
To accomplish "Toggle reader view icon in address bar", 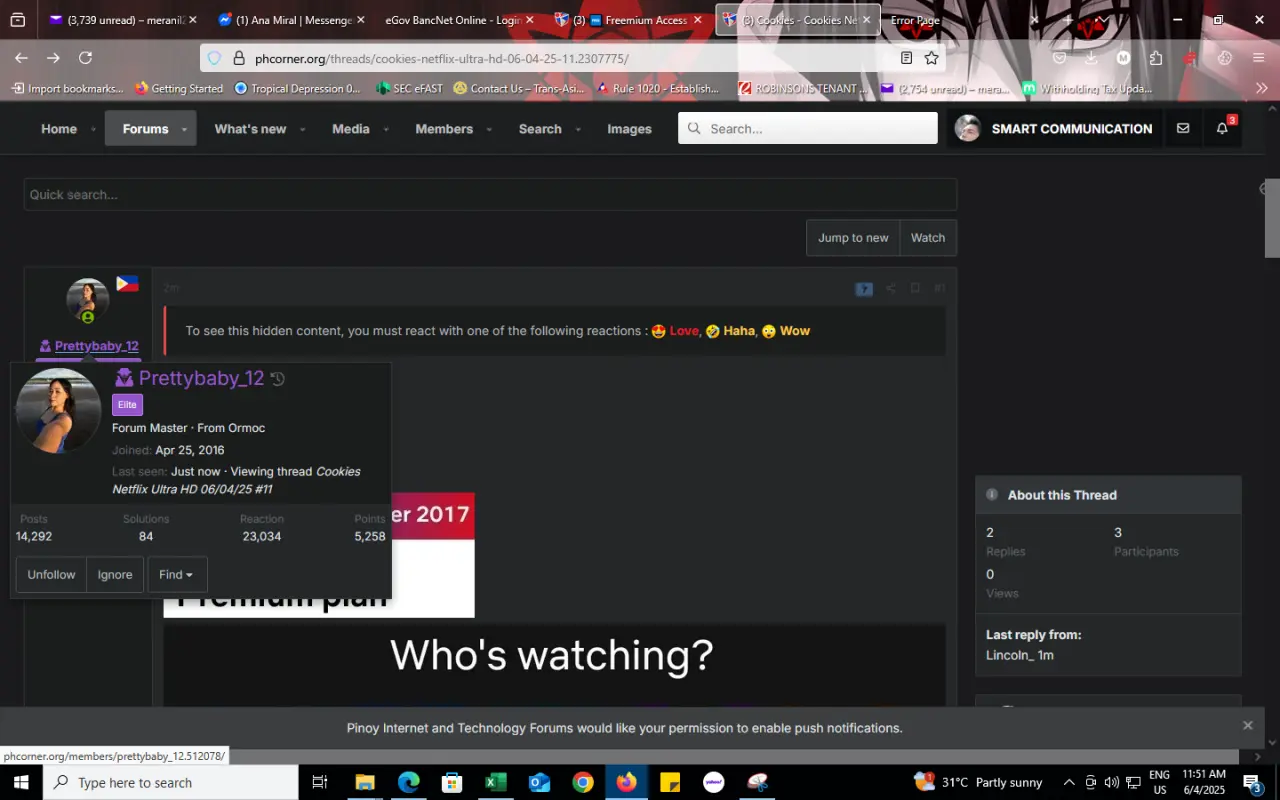I will point(906,58).
